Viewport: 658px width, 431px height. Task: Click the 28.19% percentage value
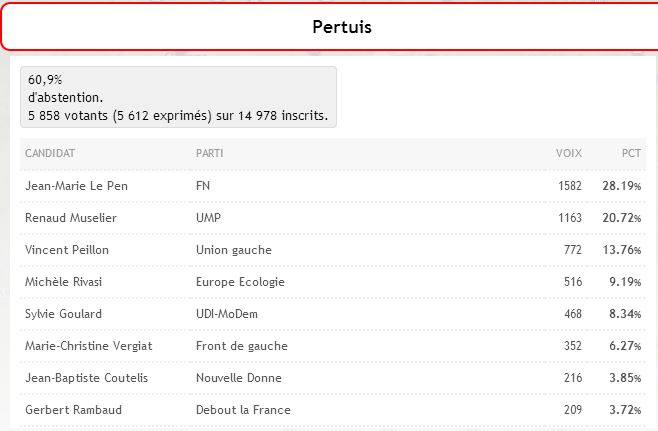[x=621, y=186]
